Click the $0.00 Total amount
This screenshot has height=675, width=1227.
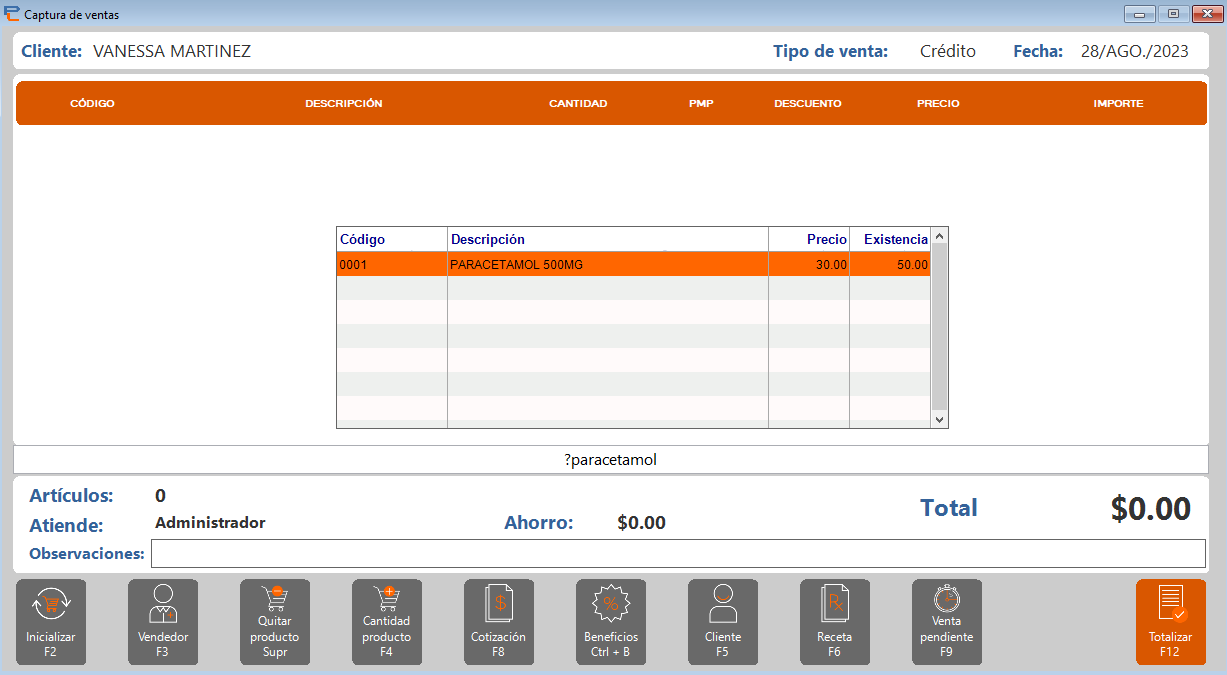coord(1151,508)
